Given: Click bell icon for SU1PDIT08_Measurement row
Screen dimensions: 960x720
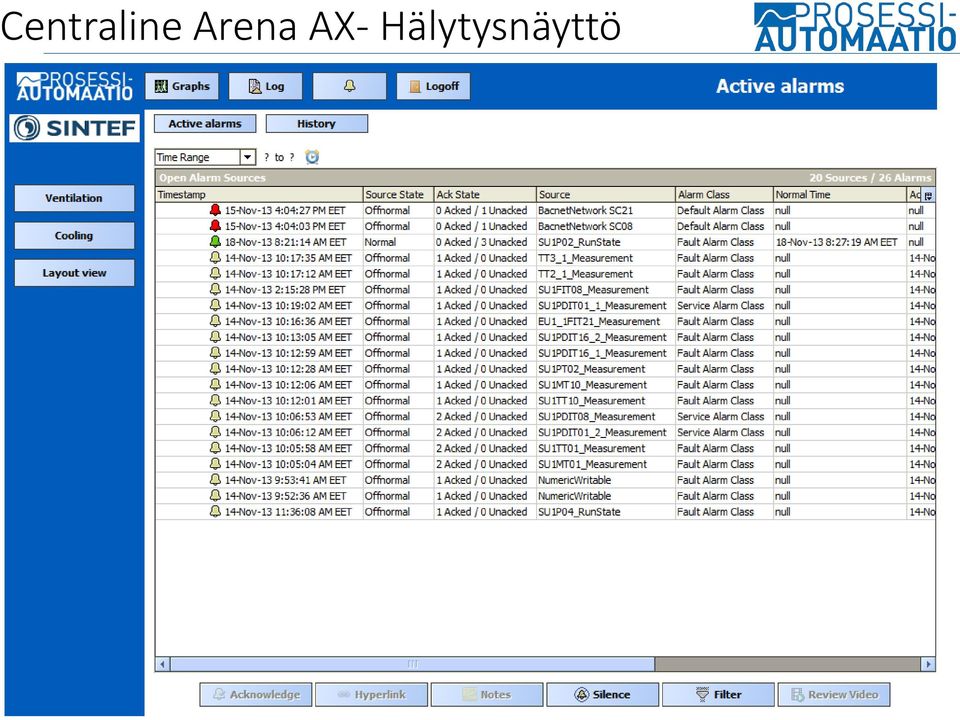Looking at the screenshot, I should [215, 417].
